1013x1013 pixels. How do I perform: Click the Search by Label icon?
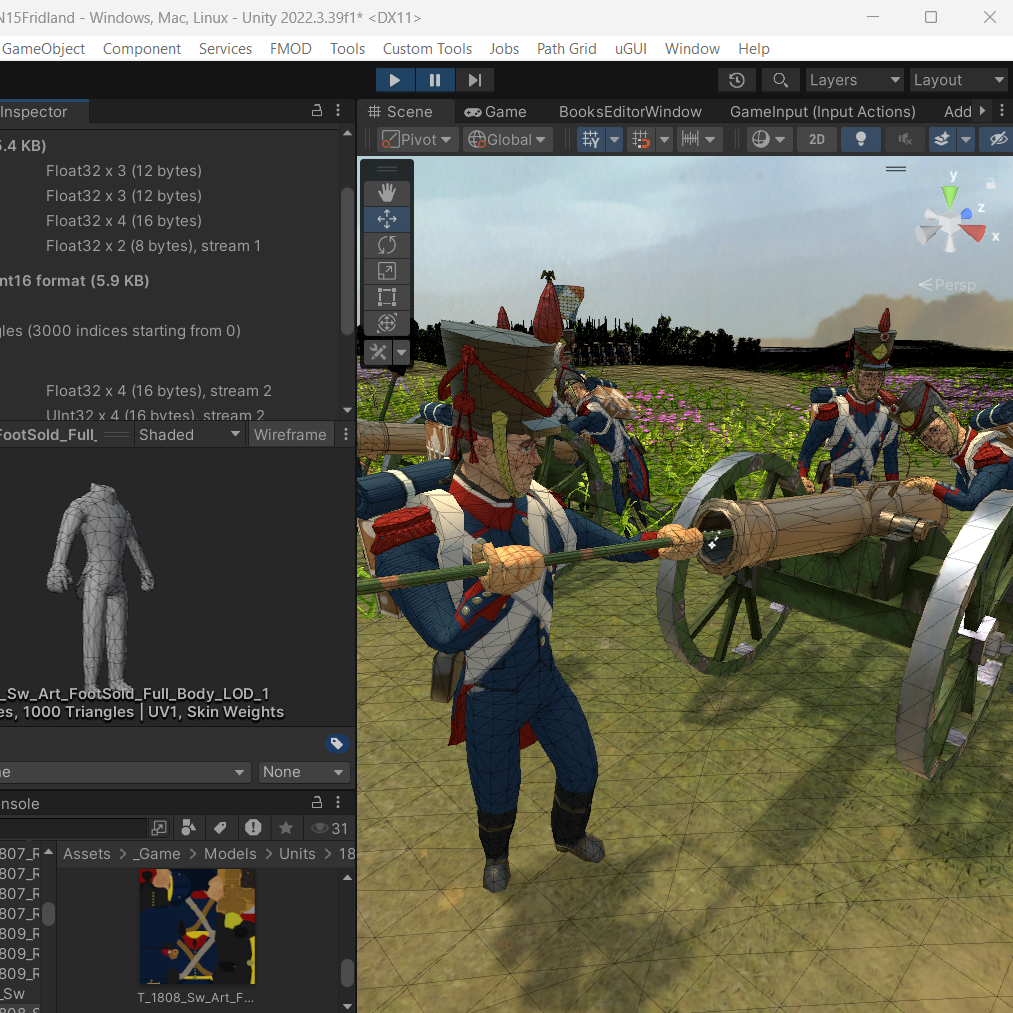point(220,828)
